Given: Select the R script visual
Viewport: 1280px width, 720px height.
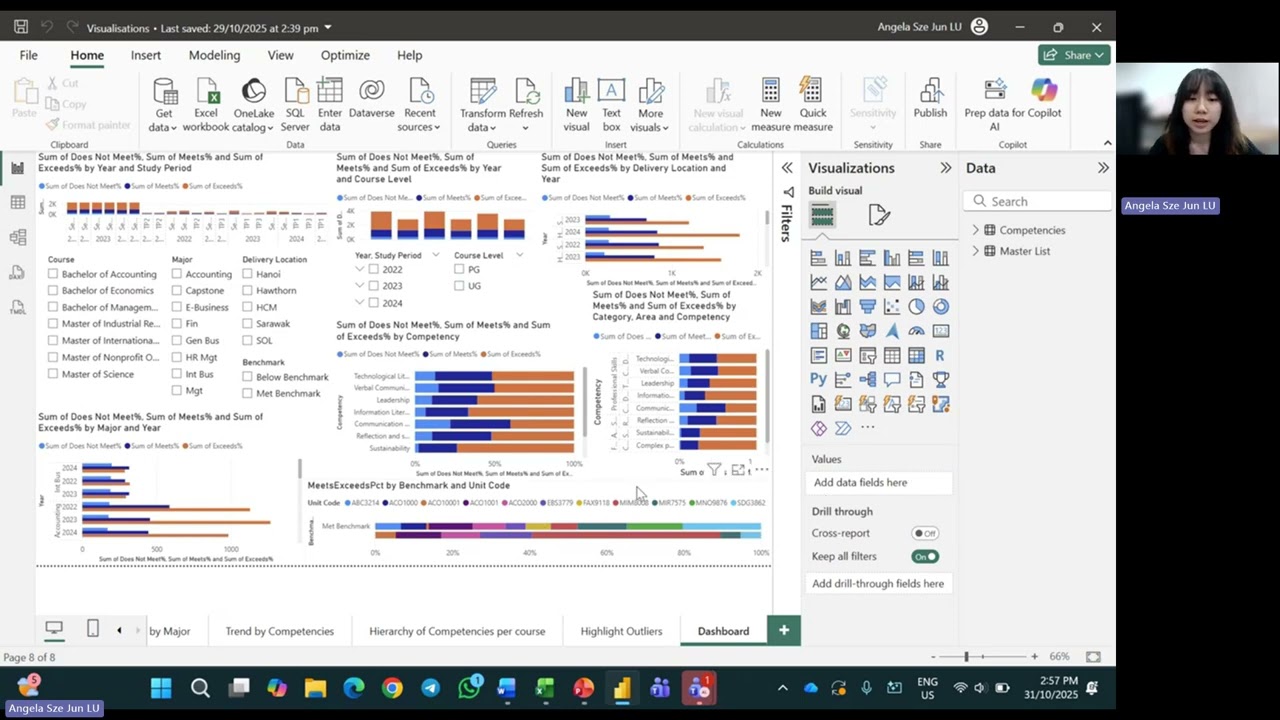Looking at the screenshot, I should coord(940,356).
